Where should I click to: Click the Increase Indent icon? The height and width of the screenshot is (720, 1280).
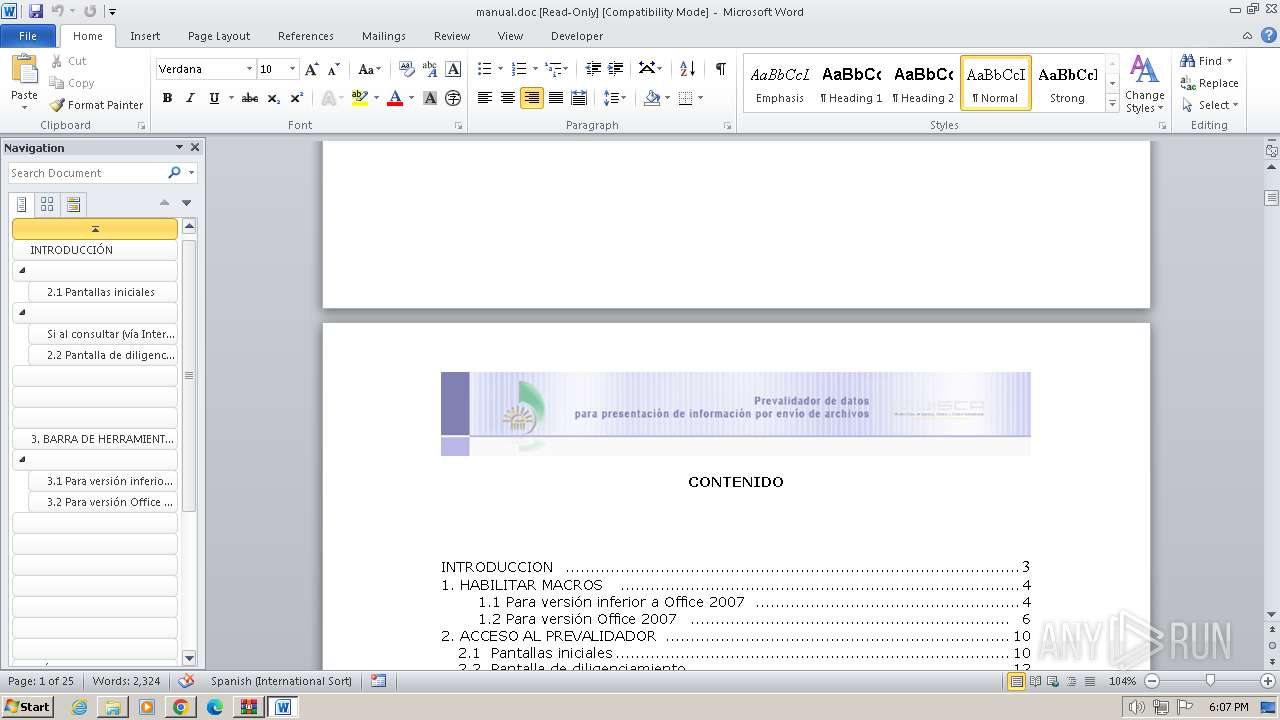point(616,69)
